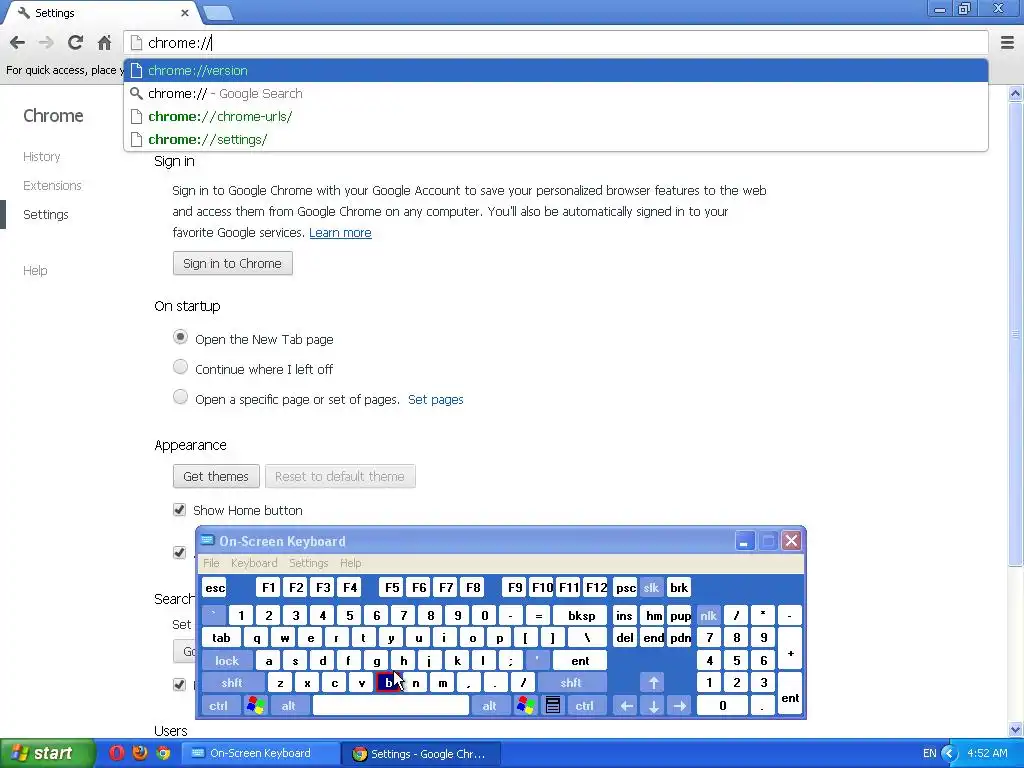This screenshot has height=768, width=1024.
Task: Click the highlighted b key
Action: 389,683
